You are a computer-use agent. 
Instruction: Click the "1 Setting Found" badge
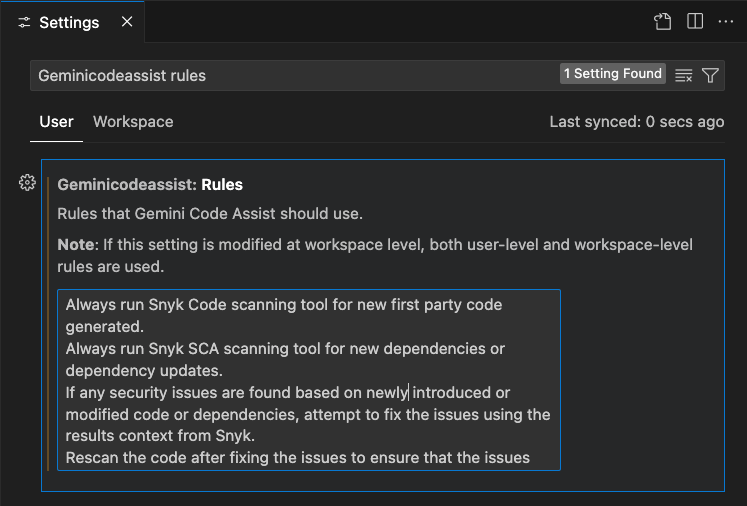point(613,74)
